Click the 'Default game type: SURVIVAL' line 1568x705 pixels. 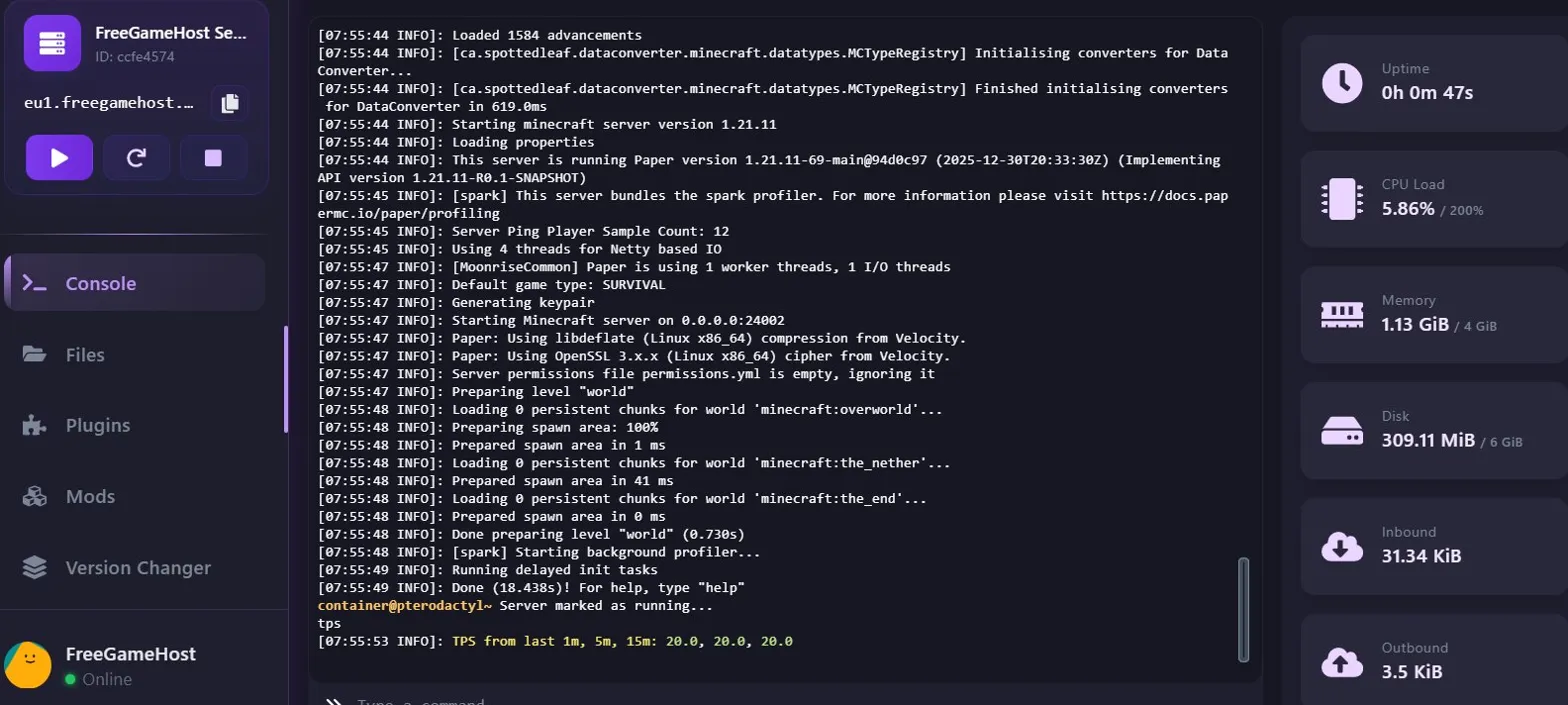(492, 285)
